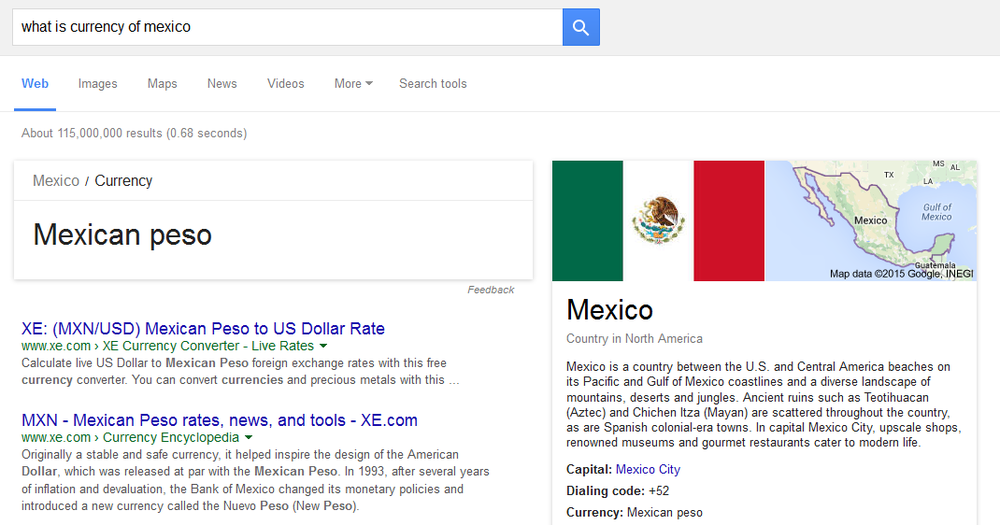Expand the More dropdown menu
Screen dimensions: 1000x525
[x=353, y=84]
